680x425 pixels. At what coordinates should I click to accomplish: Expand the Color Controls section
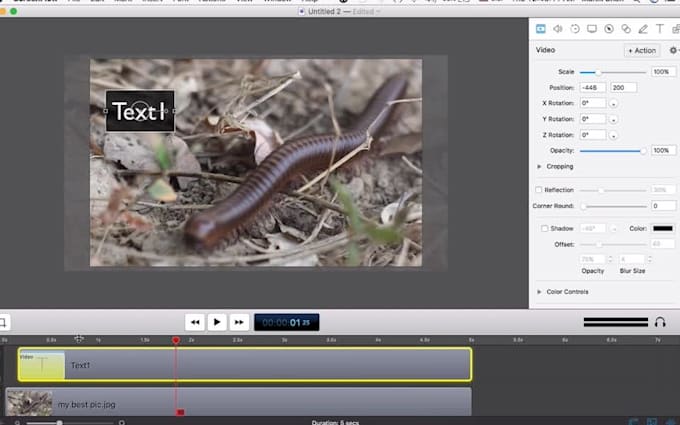539,292
